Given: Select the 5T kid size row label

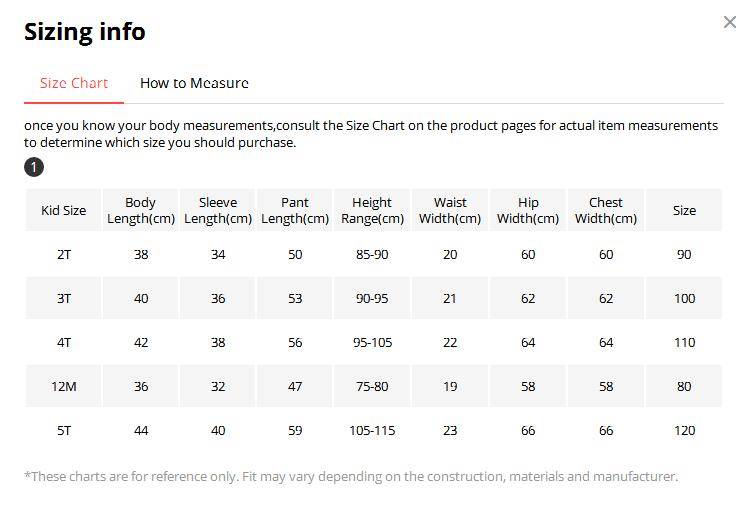Looking at the screenshot, I should 64,431.
